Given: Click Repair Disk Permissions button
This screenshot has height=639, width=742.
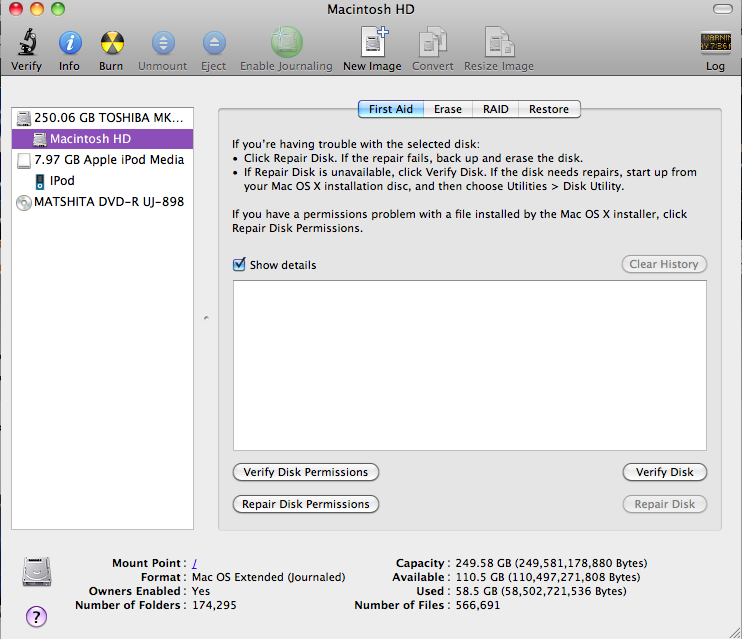Looking at the screenshot, I should (306, 504).
